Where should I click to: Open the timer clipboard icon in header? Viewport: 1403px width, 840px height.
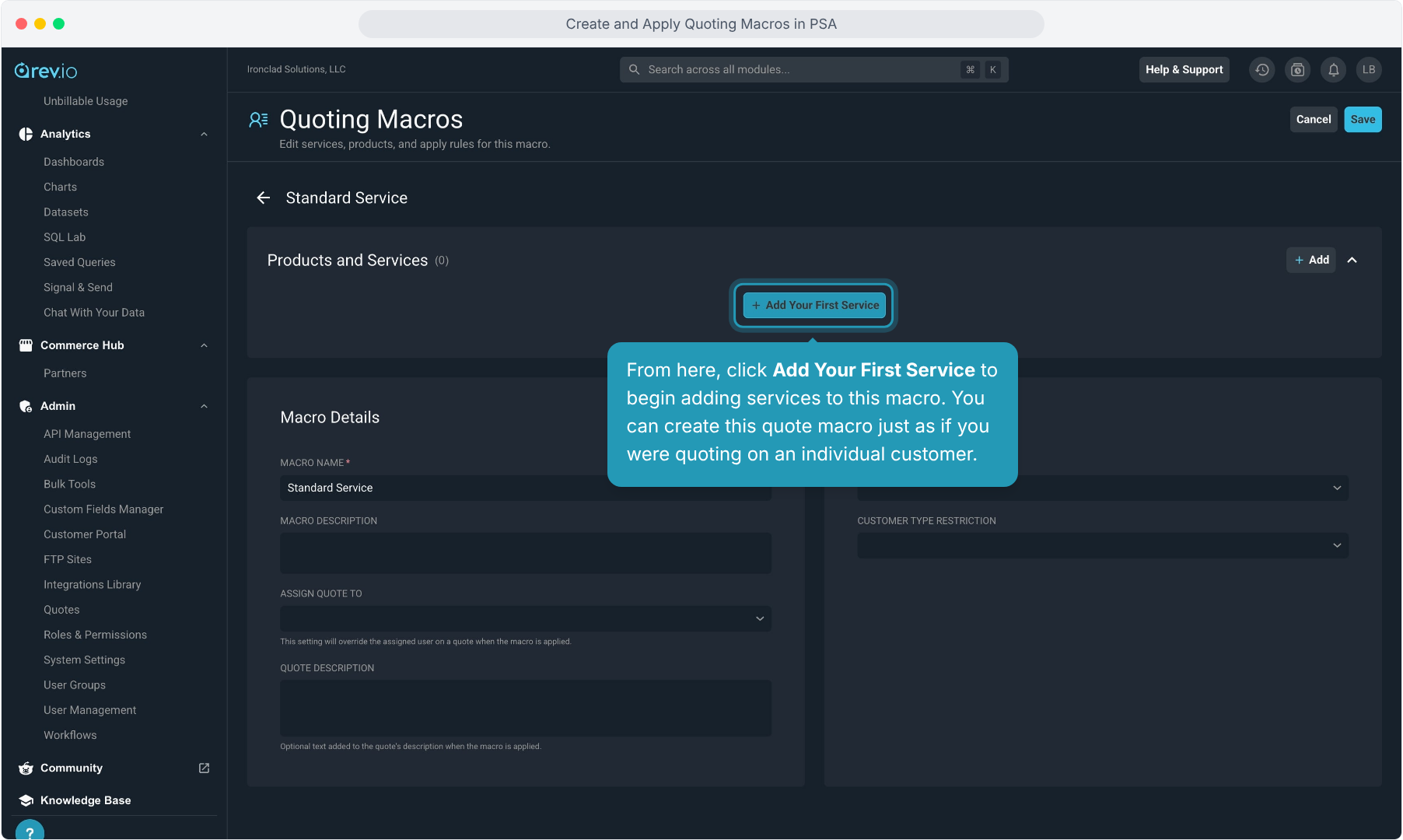[x=1297, y=70]
